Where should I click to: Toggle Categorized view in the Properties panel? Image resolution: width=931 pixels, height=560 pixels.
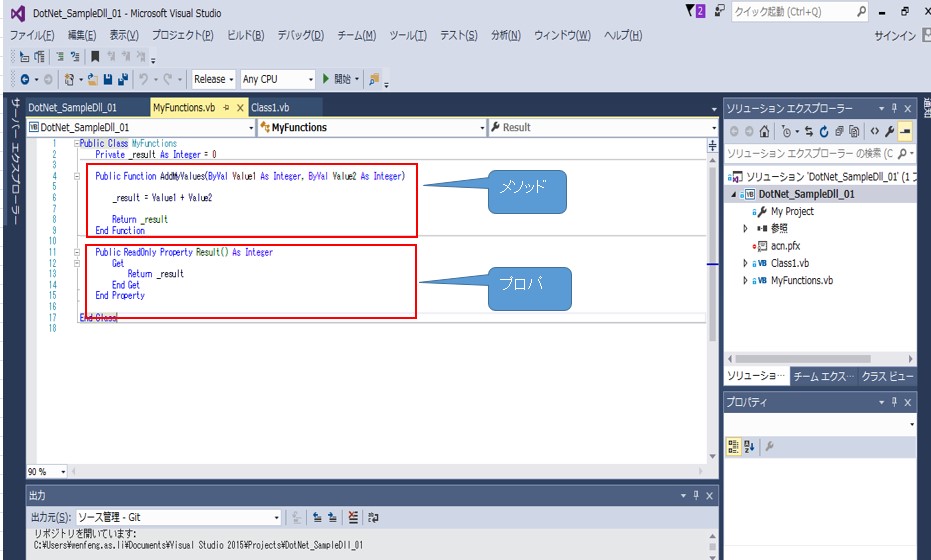pyautogui.click(x=734, y=447)
